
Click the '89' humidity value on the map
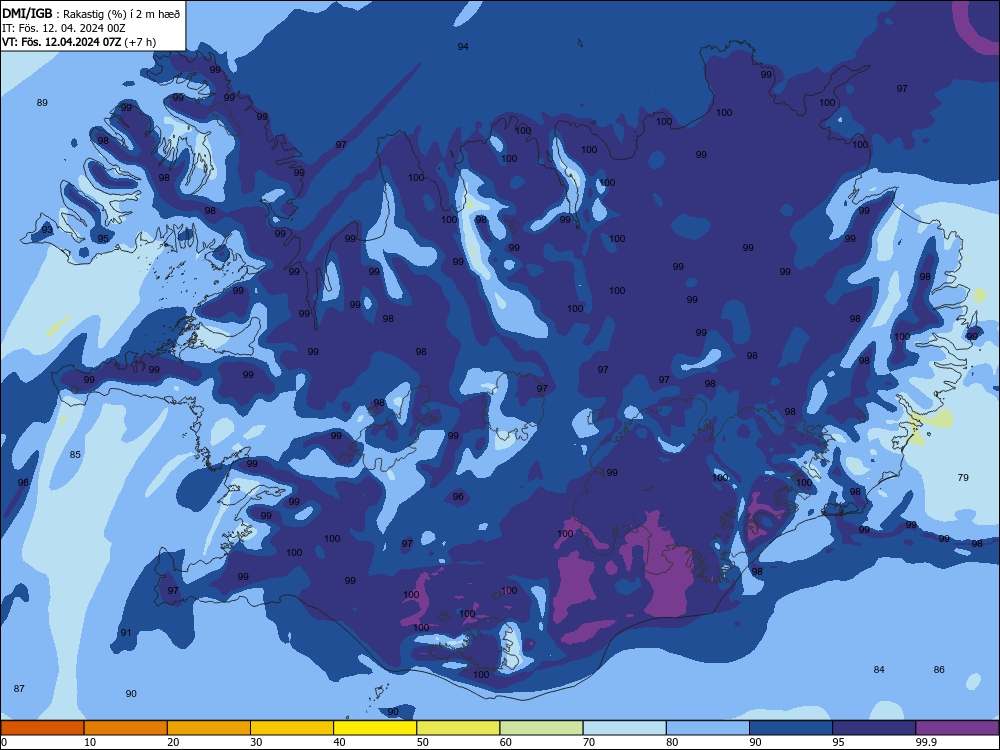(x=42, y=103)
